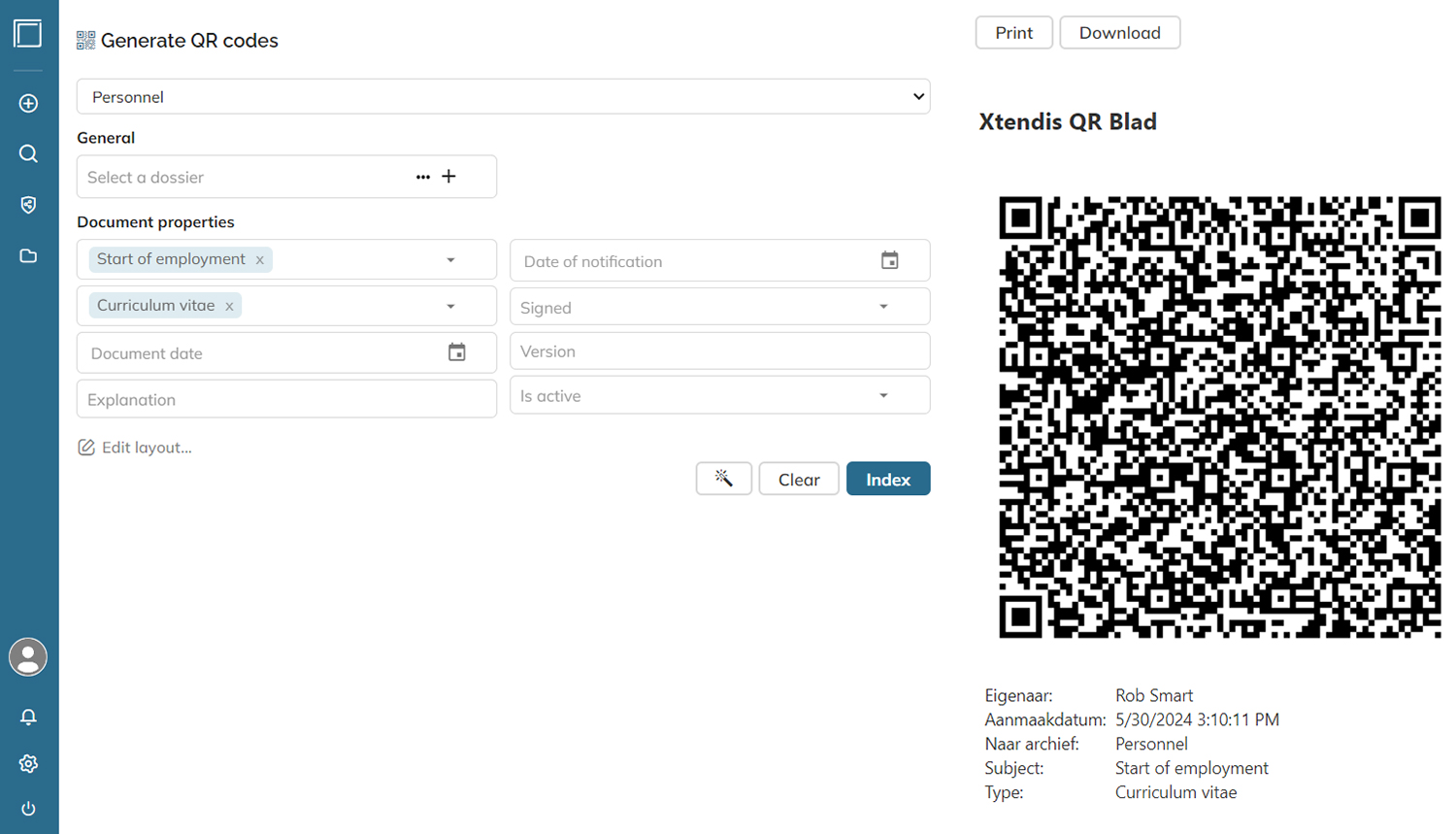This screenshot has height=834, width=1456.
Task: Click the magic wand button
Action: click(x=724, y=479)
